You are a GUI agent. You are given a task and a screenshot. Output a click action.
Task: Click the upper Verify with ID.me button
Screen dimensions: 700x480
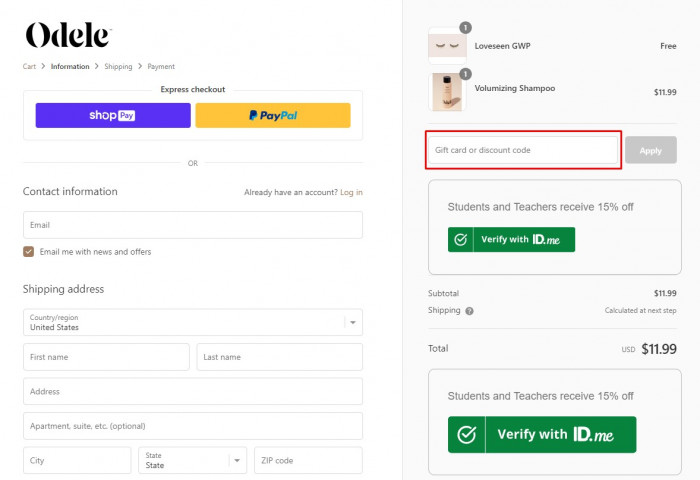(511, 240)
